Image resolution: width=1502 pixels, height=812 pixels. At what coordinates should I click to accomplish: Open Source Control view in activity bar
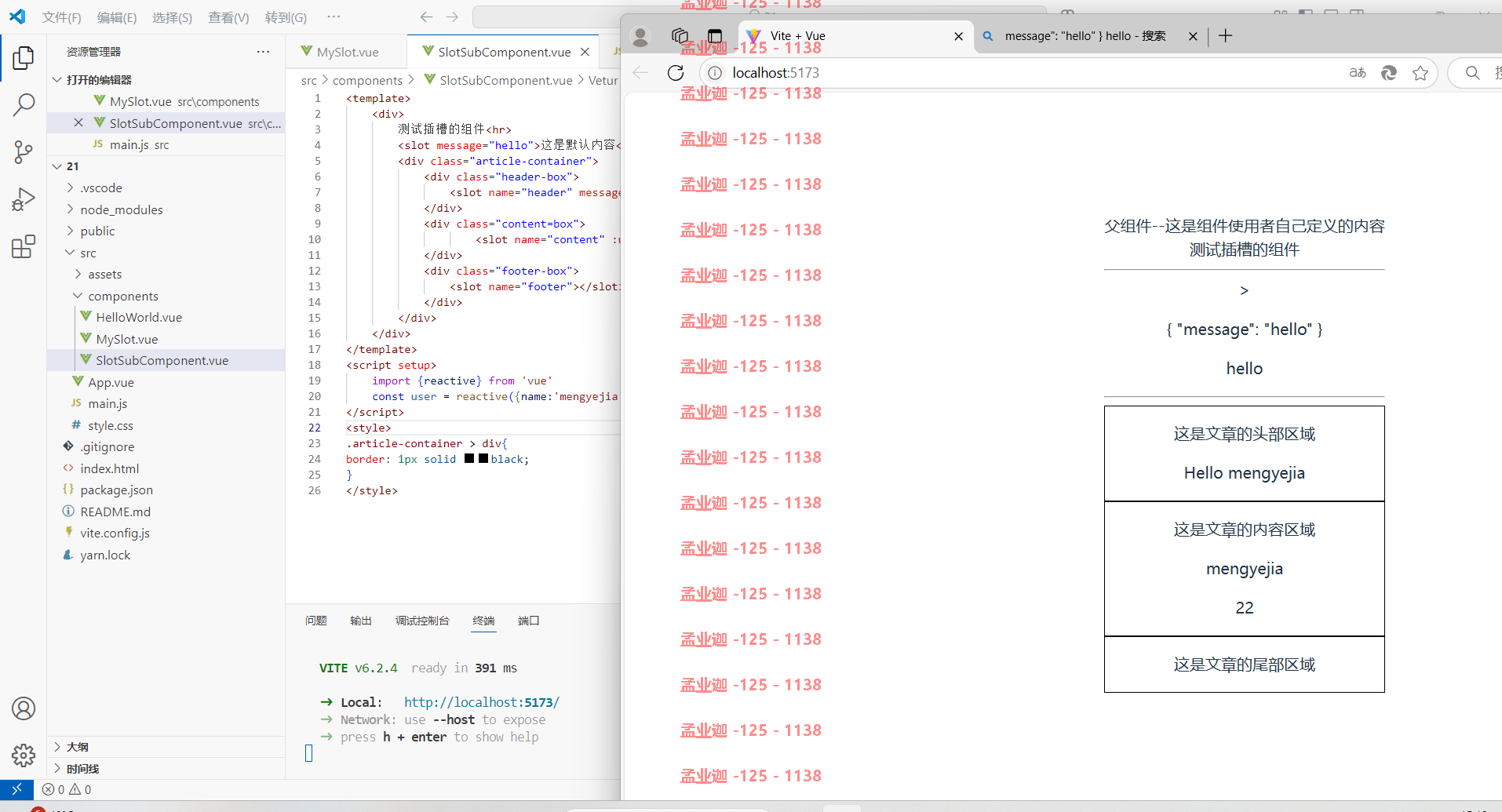pos(24,152)
